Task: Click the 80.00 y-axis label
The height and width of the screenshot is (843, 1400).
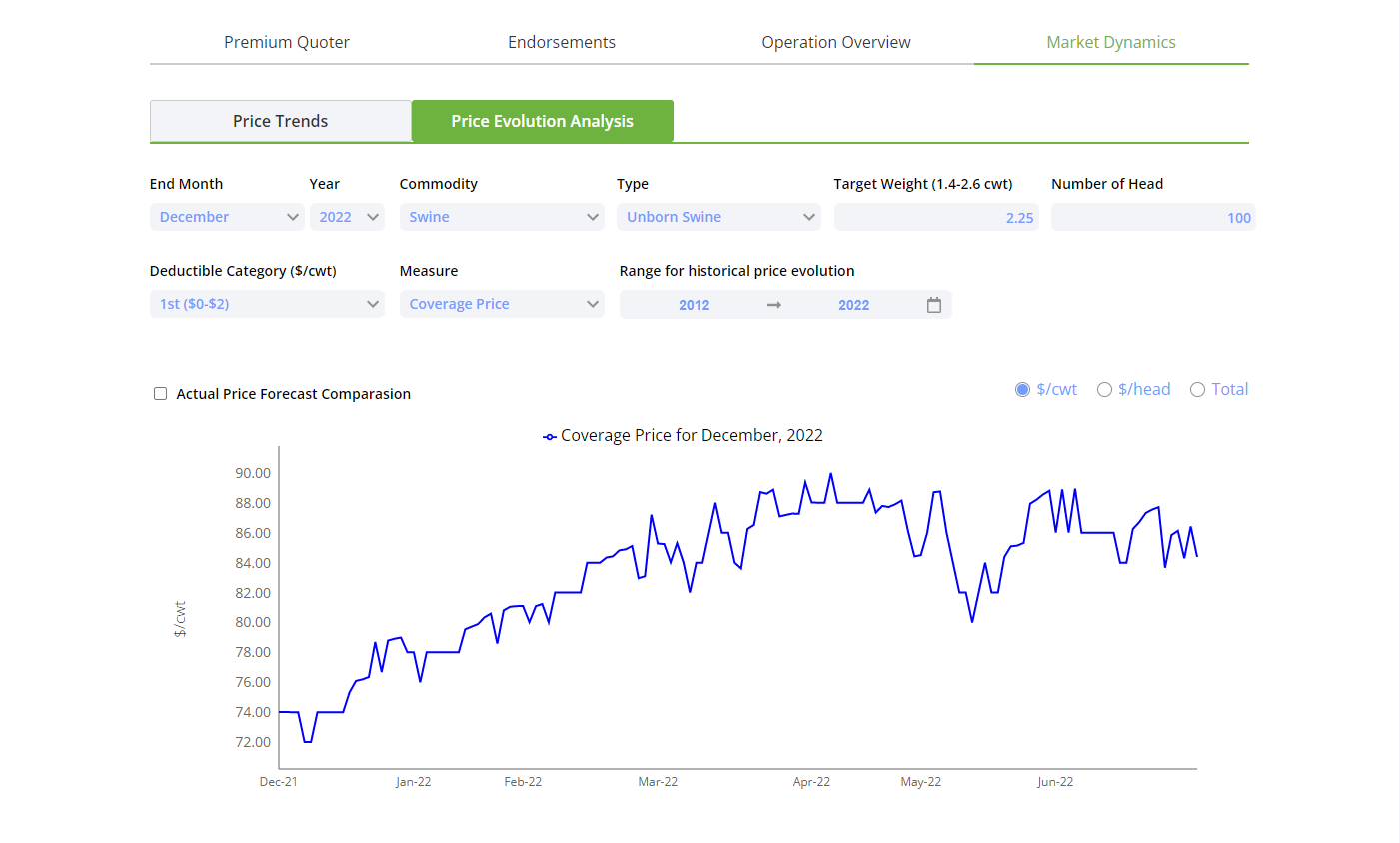Action: point(253,622)
